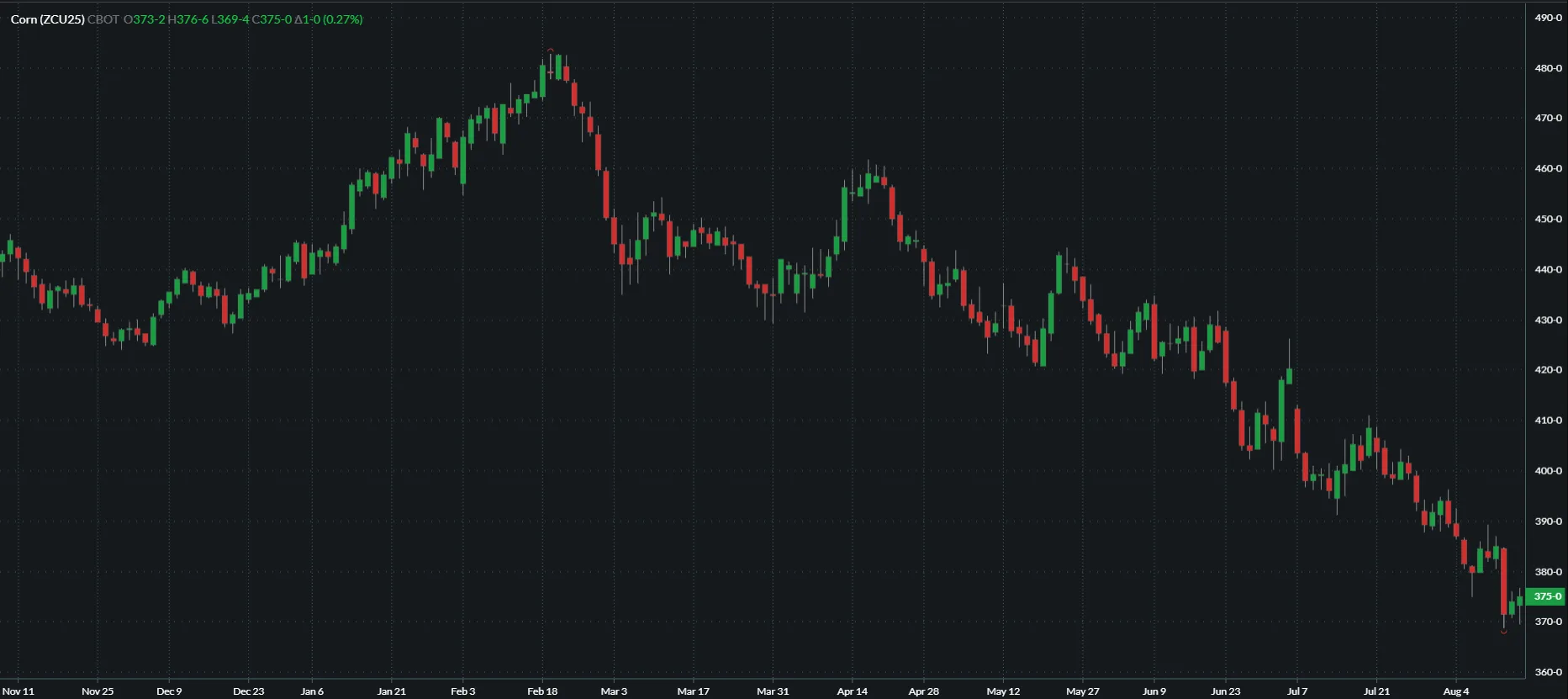The width and height of the screenshot is (1568, 699).
Task: Click the green 375-0 current price tag
Action: (1546, 596)
